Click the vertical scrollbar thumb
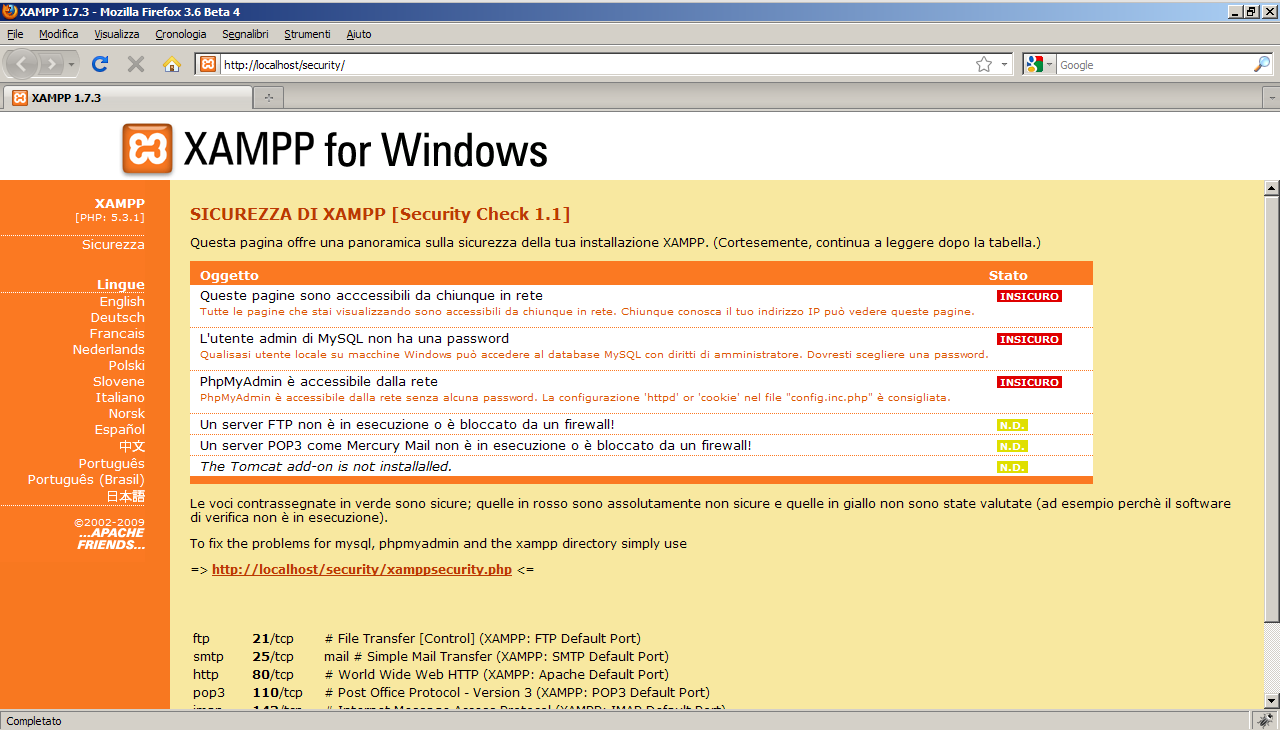 [1272, 409]
